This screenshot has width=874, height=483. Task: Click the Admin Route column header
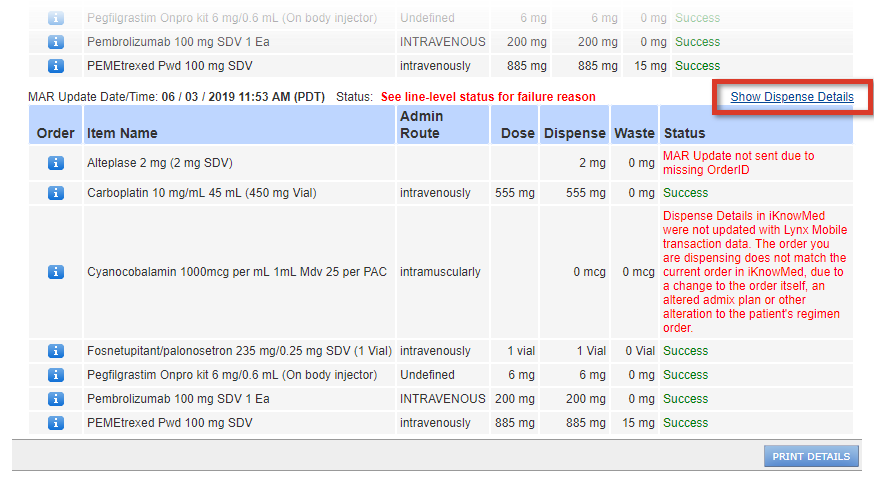420,125
